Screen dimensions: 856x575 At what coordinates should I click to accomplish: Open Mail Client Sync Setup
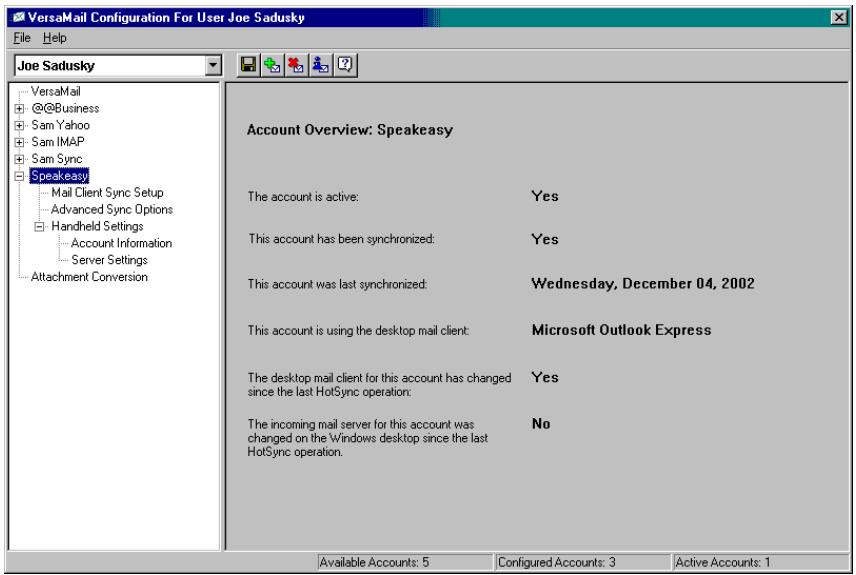point(108,193)
